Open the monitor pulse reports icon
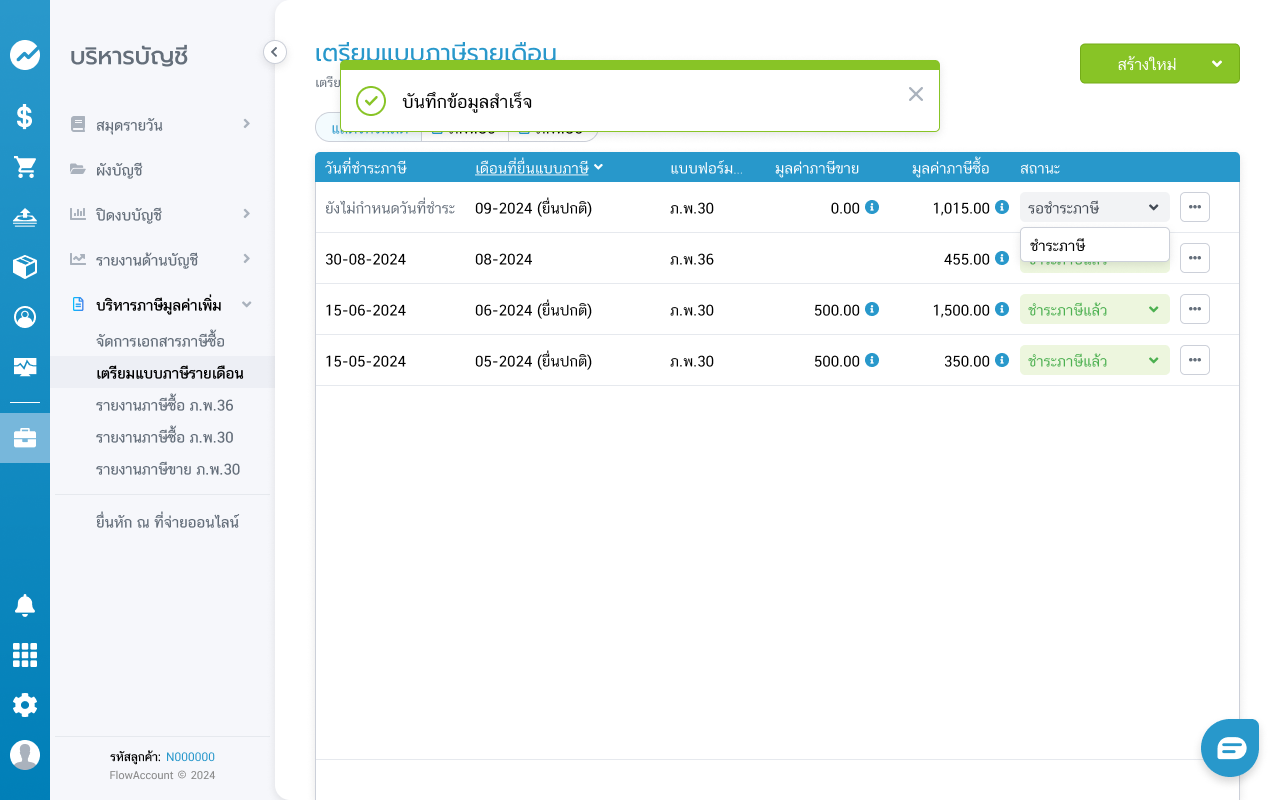 pyautogui.click(x=25, y=367)
